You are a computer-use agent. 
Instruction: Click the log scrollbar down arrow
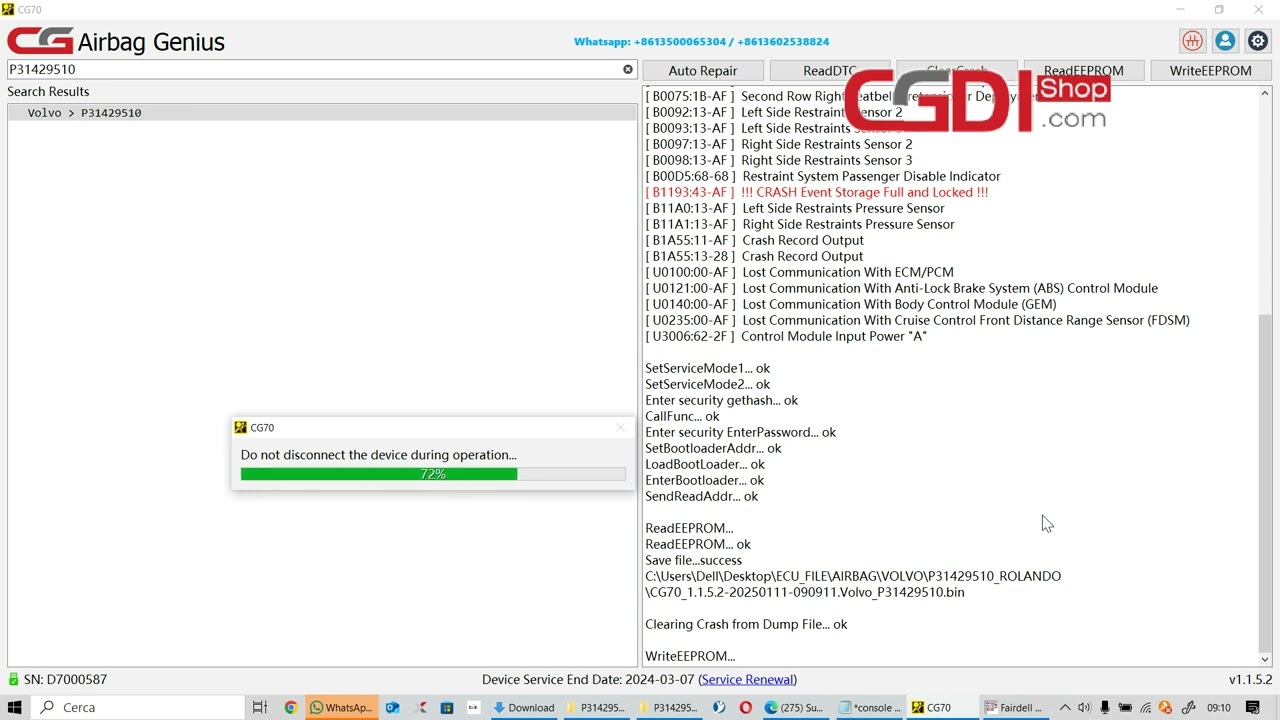tap(1265, 659)
